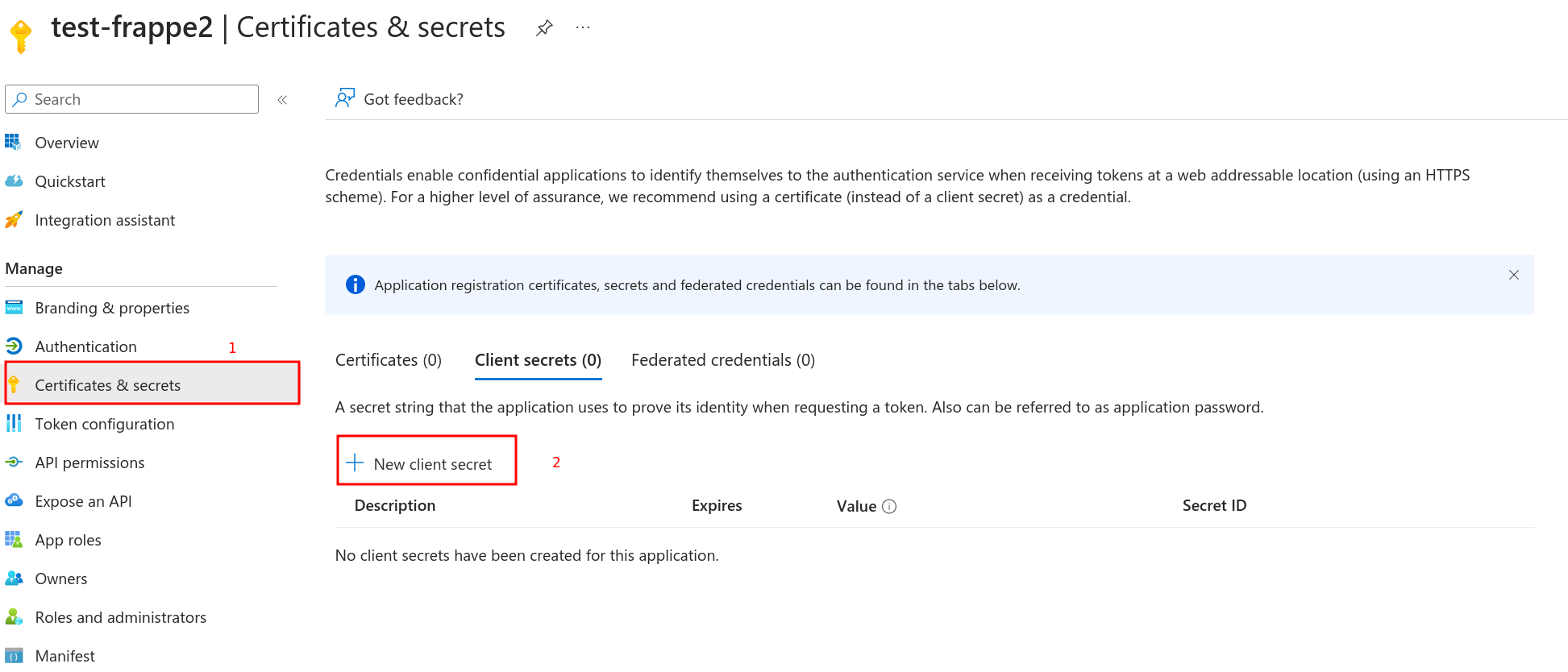
Task: Click the API permissions icon
Action: click(14, 463)
